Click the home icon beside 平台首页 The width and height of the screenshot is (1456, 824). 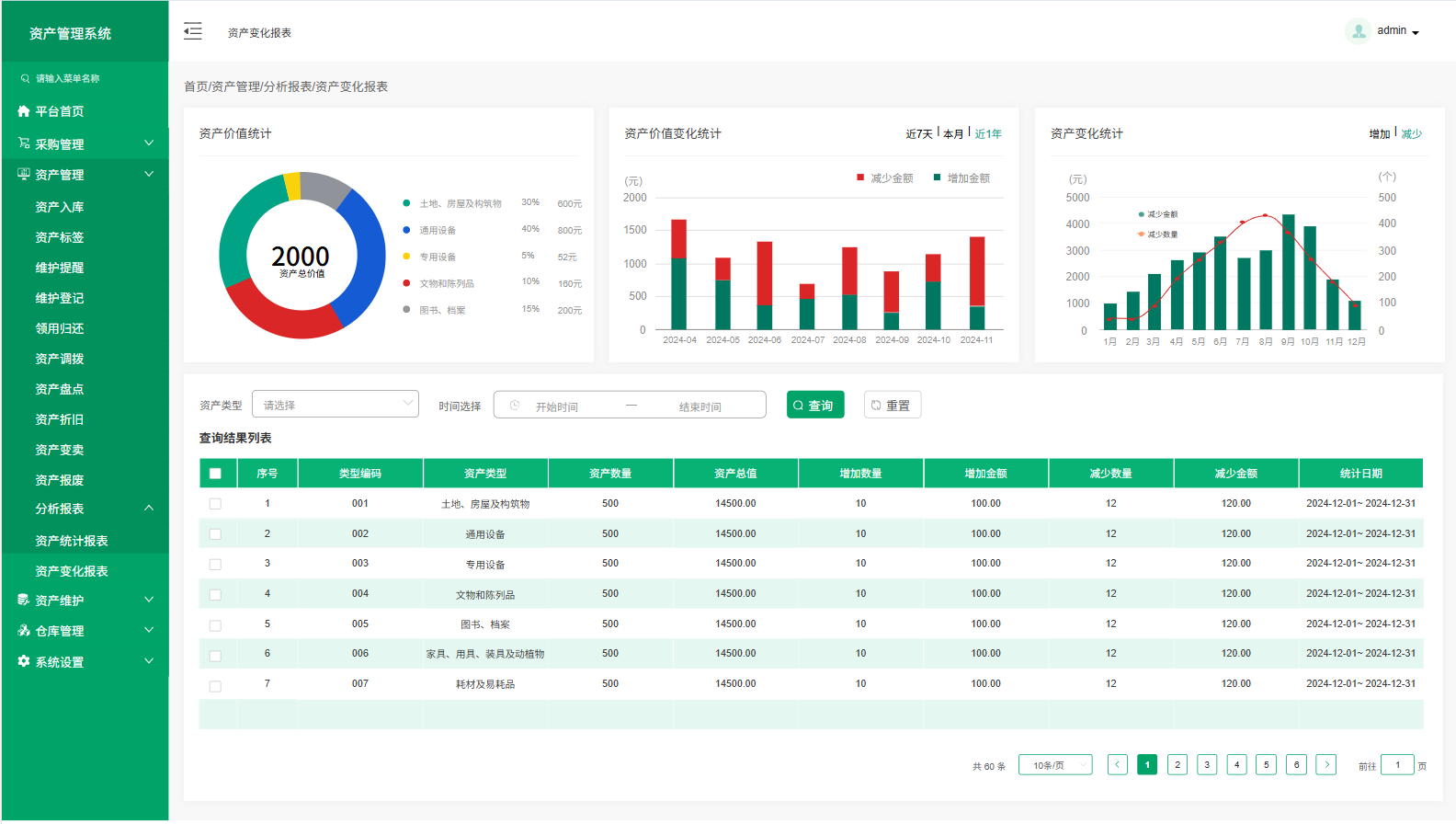coord(24,111)
